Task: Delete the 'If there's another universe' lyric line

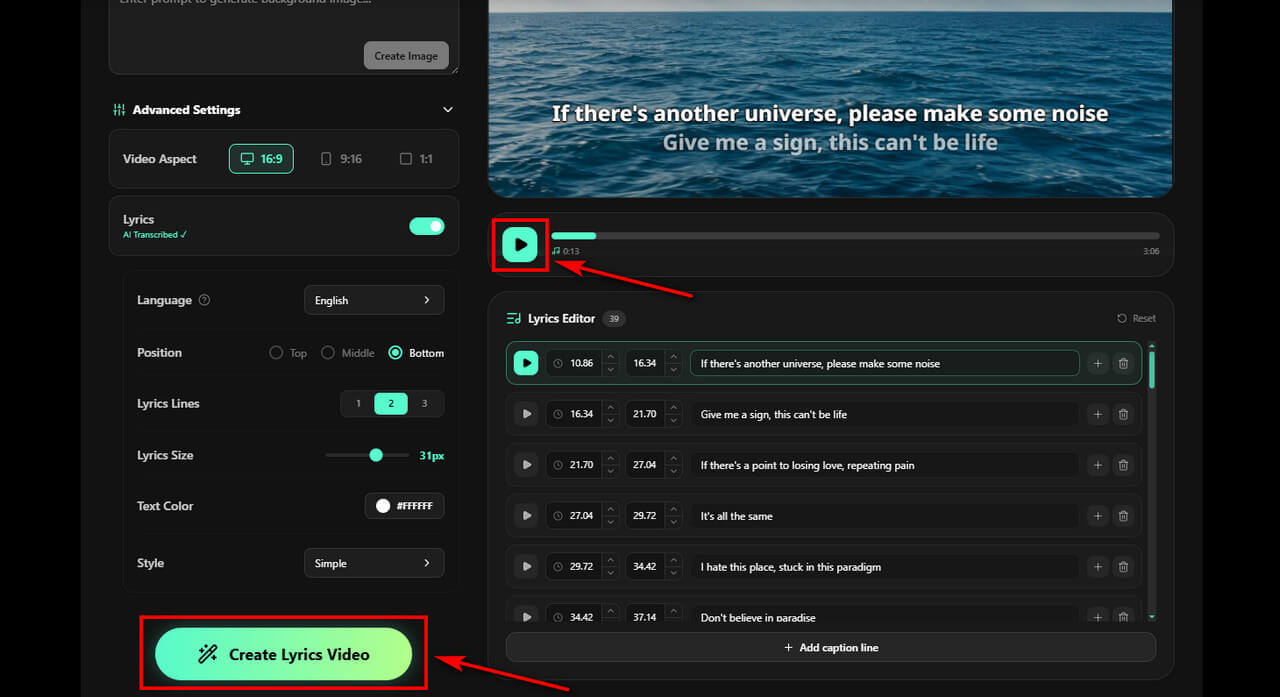Action: pos(1123,363)
